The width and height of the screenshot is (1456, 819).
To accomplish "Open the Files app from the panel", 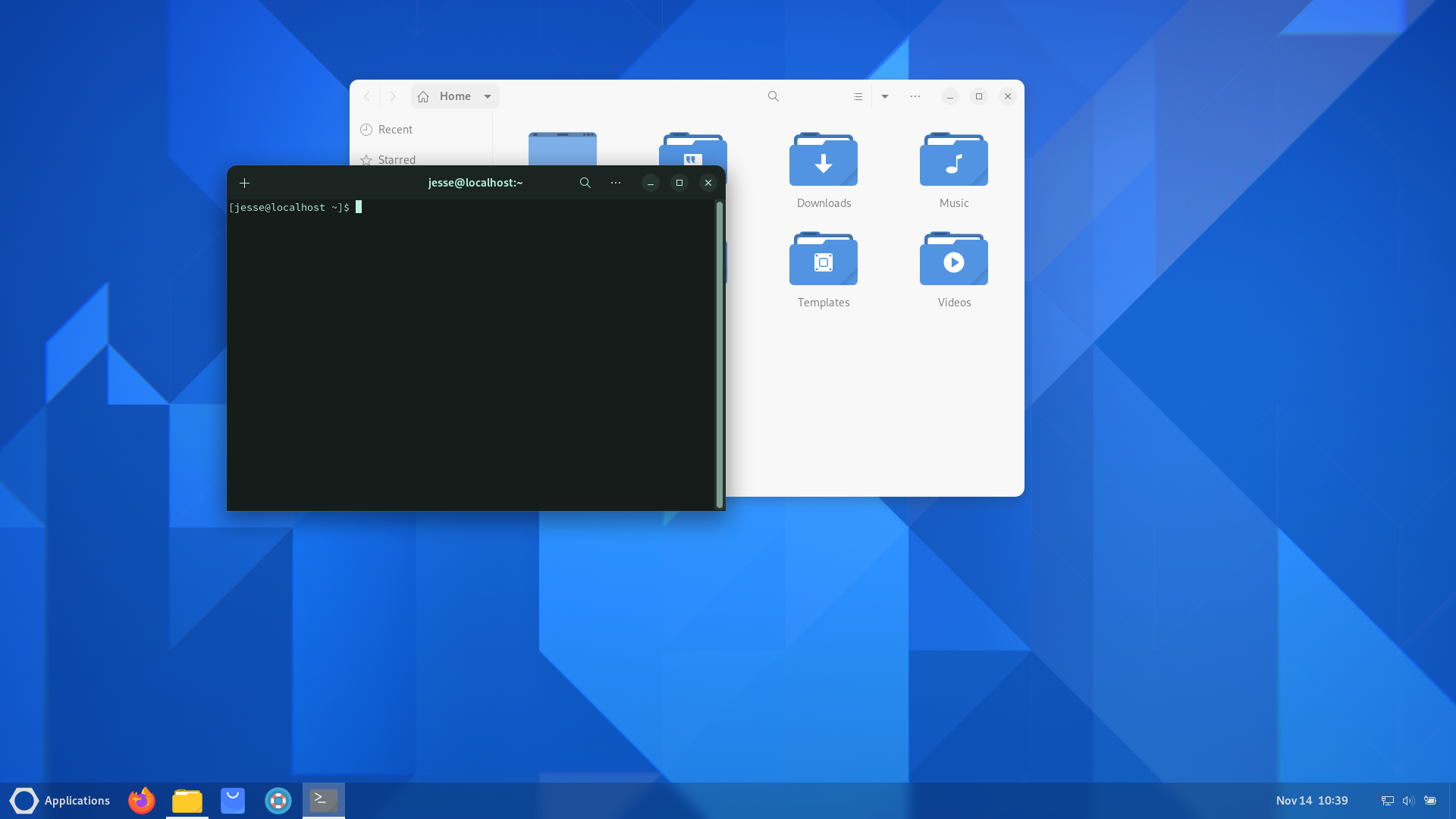I will [187, 801].
